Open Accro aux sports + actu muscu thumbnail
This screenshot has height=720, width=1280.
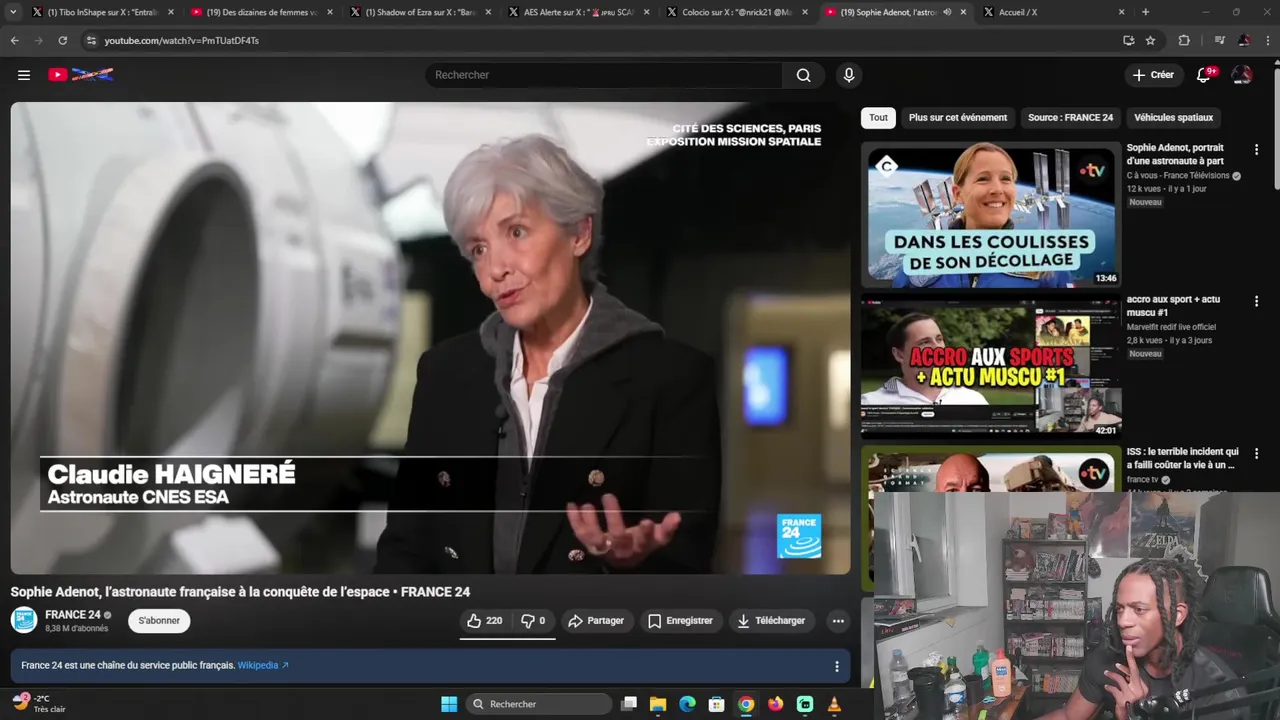point(991,367)
